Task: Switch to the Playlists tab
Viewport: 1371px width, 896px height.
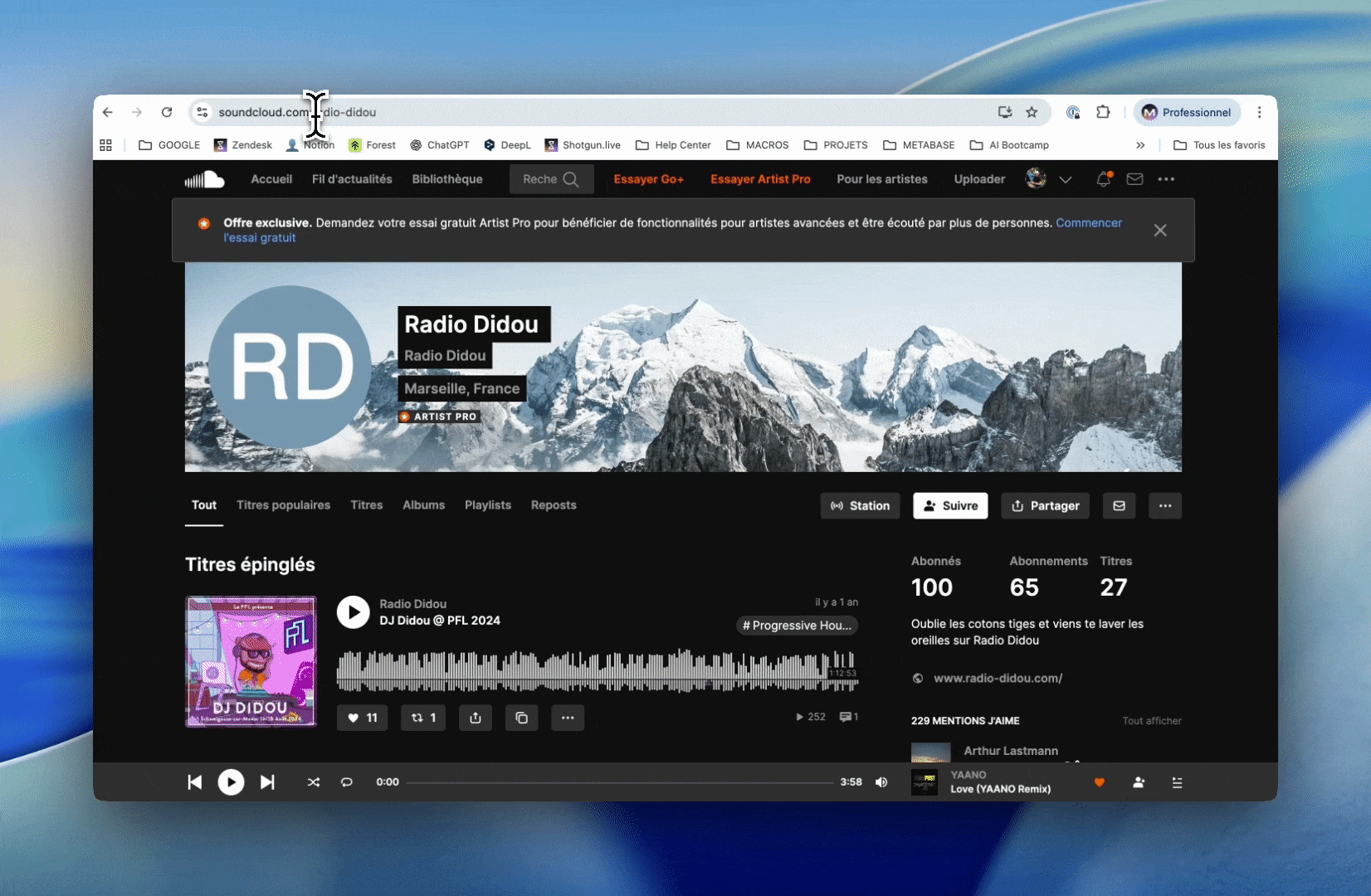Action: 488,505
